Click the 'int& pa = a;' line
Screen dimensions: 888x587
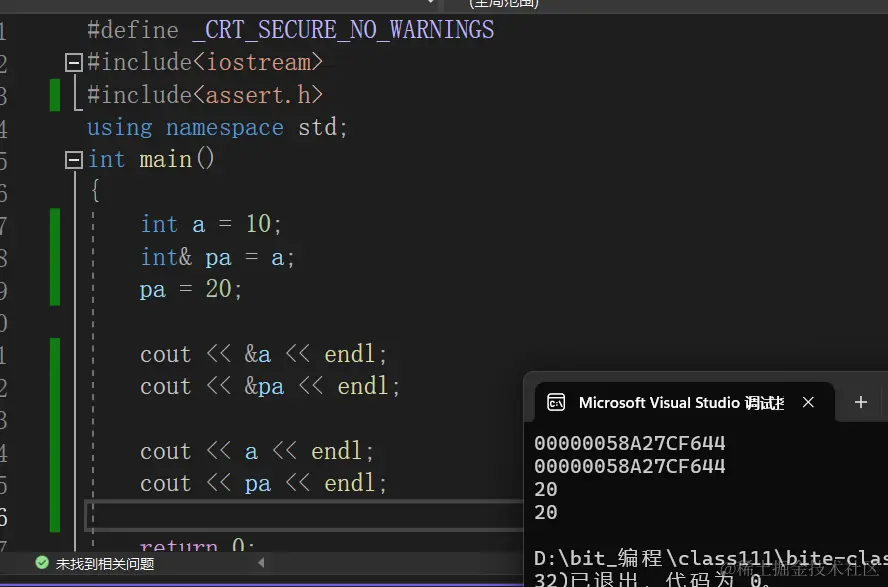click(217, 258)
